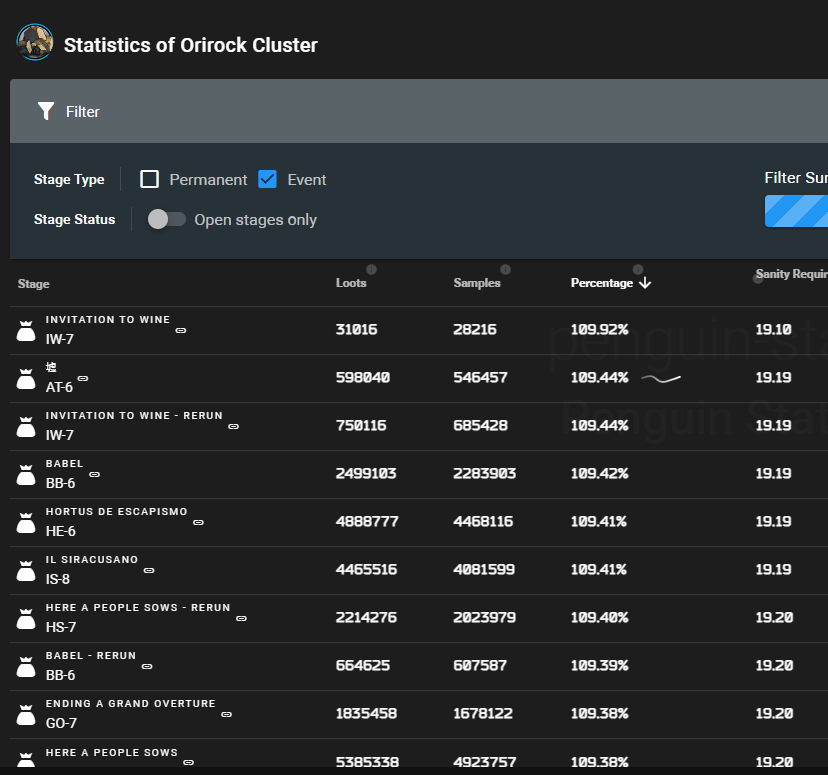Screen dimensions: 828x775
Task: Click the 2023979 samples value
Action: point(484,618)
